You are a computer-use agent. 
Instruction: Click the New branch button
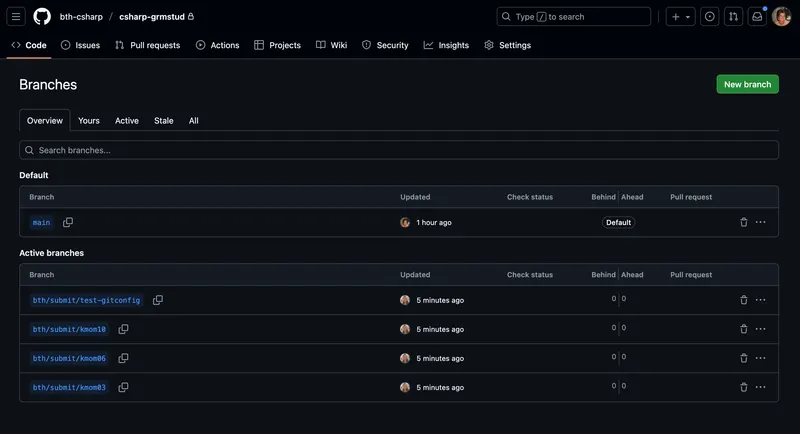click(747, 85)
